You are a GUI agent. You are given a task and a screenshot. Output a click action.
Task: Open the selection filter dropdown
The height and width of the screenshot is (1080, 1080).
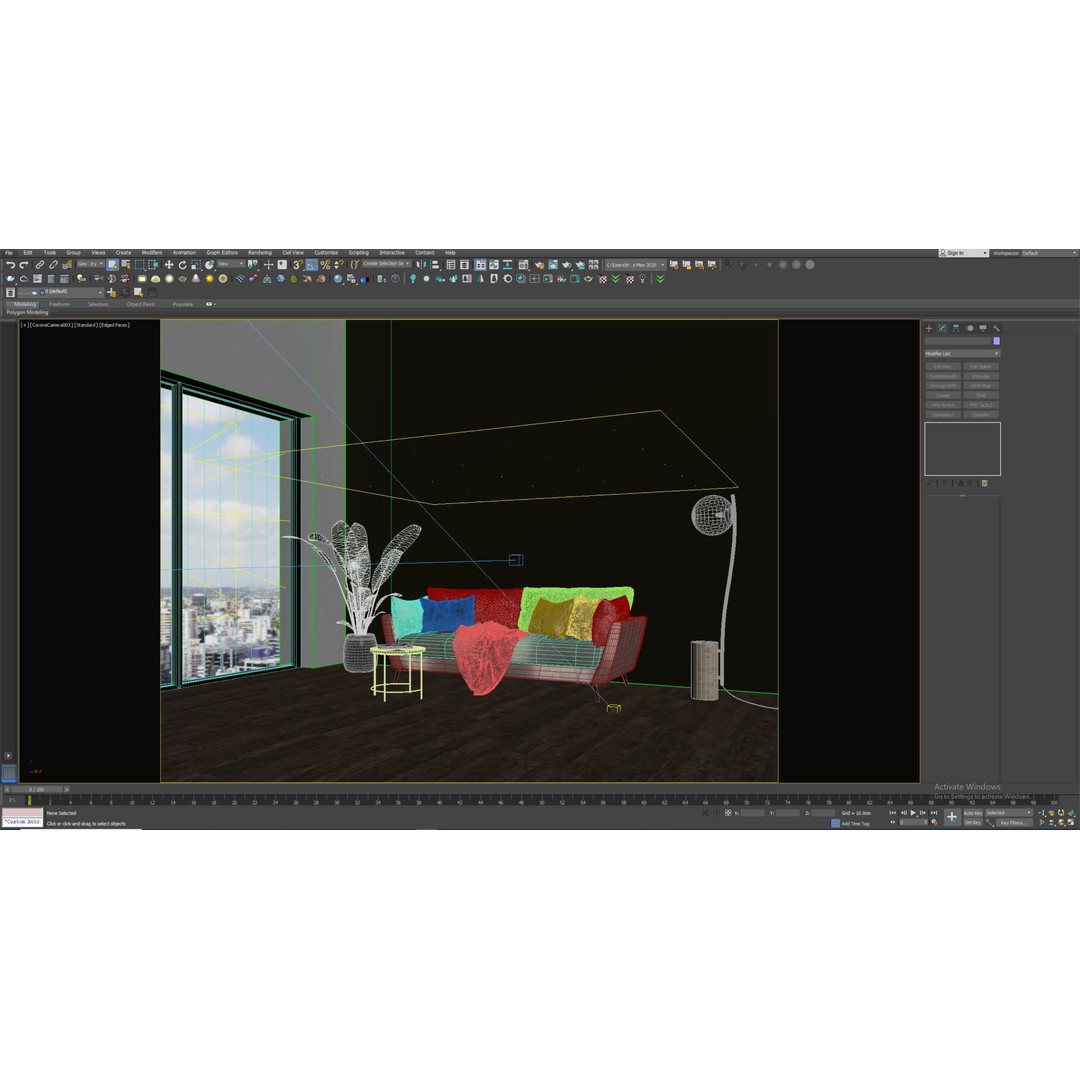[x=90, y=264]
